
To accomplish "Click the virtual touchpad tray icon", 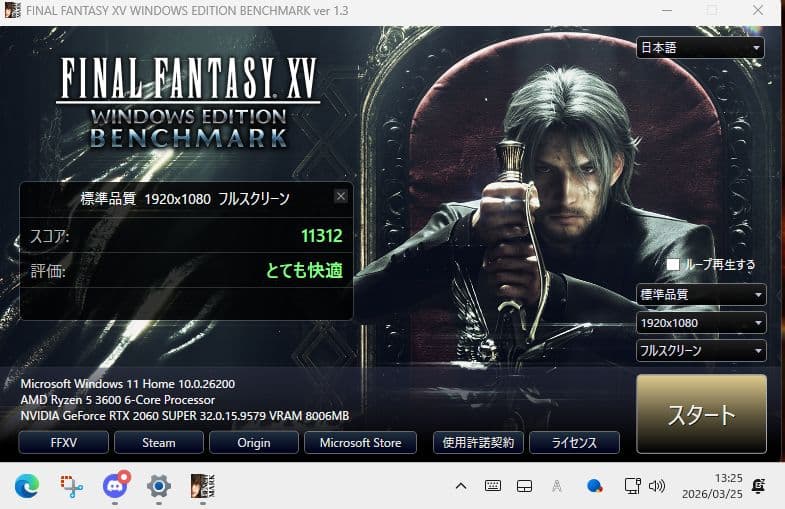I will pos(524,486).
